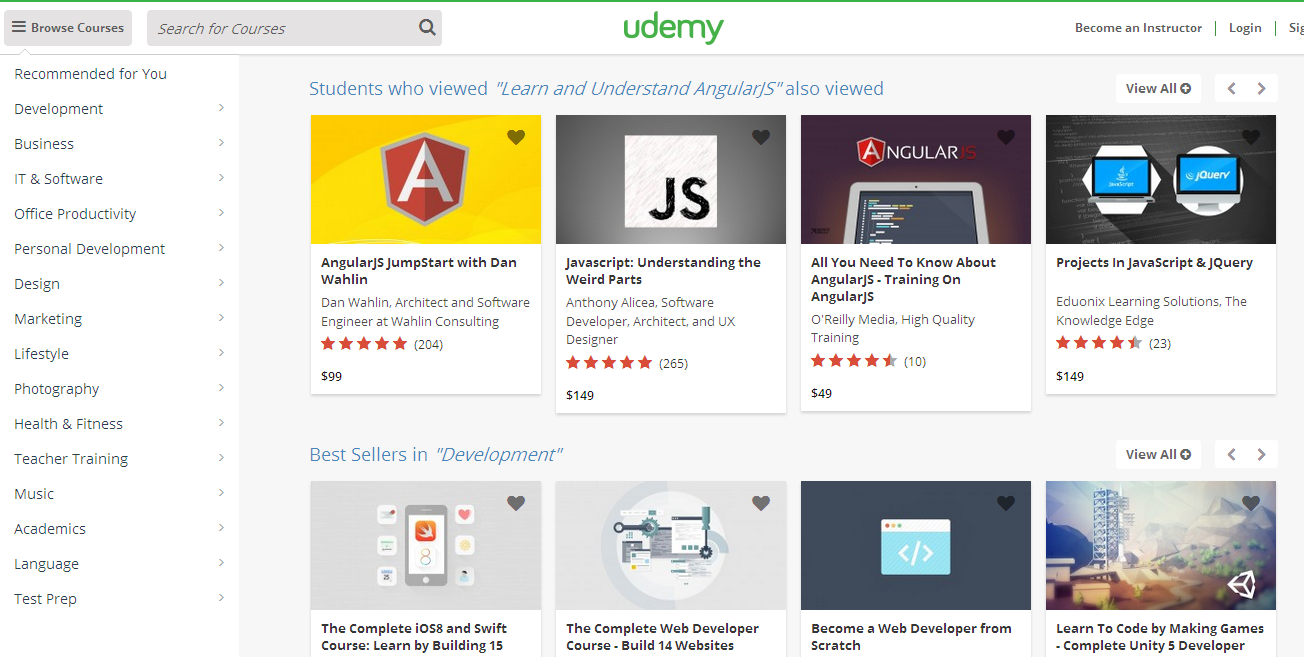Viewport: 1304px width, 657px height.
Task: Open iOS8 and Swift course thumbnail
Action: click(x=426, y=546)
